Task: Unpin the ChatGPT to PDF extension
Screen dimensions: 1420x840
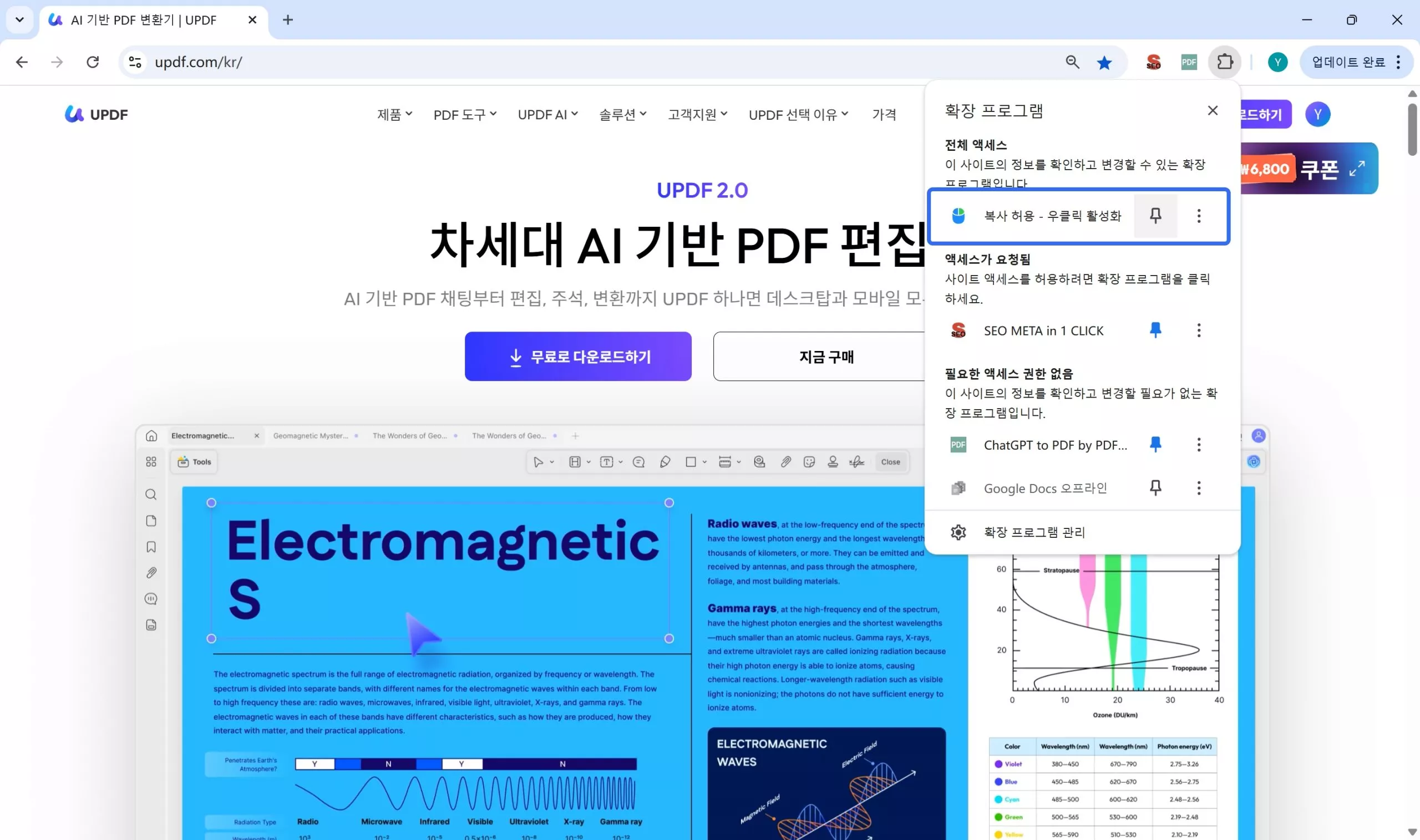Action: point(1155,444)
